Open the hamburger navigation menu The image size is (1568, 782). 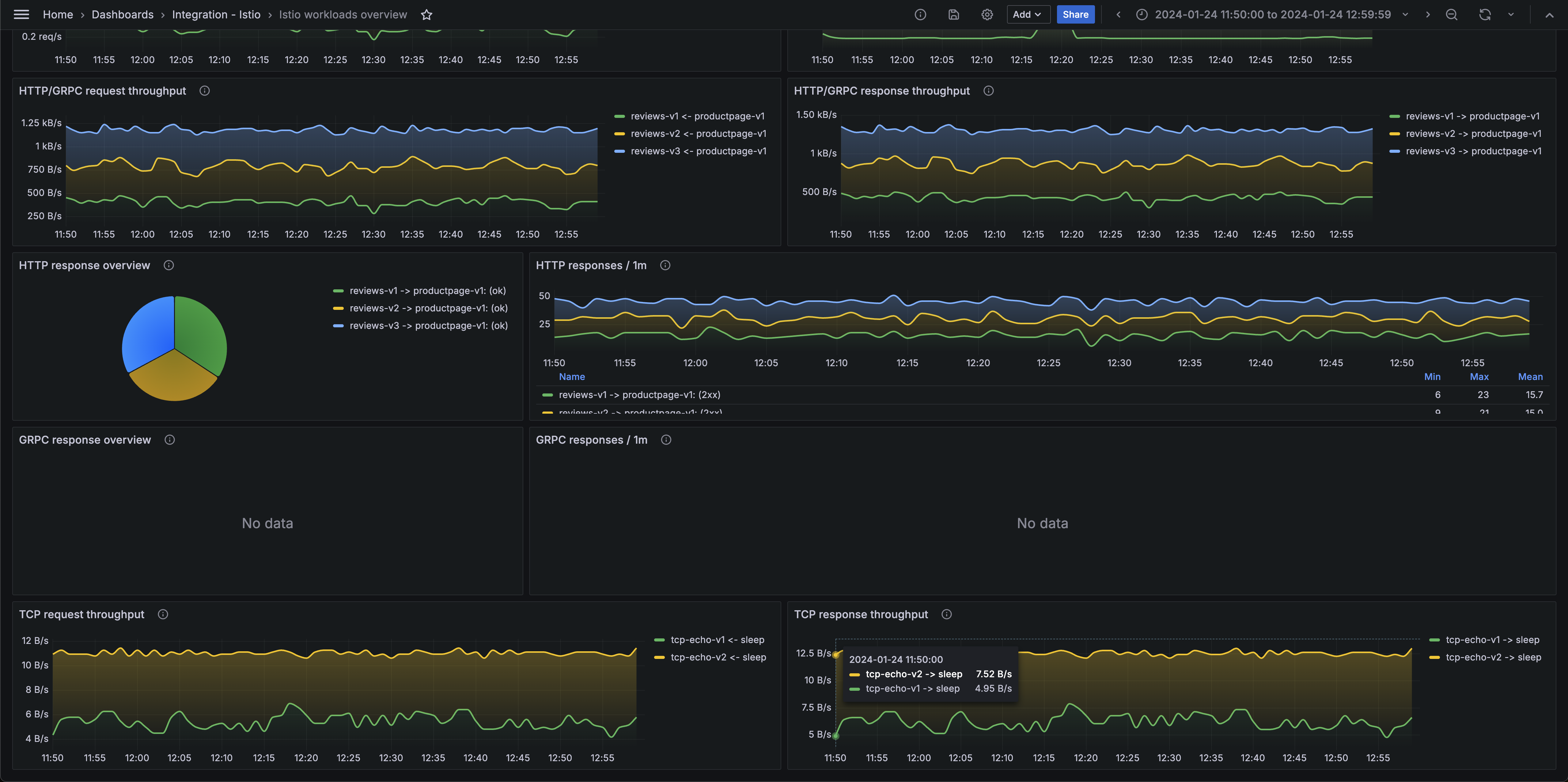pyautogui.click(x=21, y=15)
